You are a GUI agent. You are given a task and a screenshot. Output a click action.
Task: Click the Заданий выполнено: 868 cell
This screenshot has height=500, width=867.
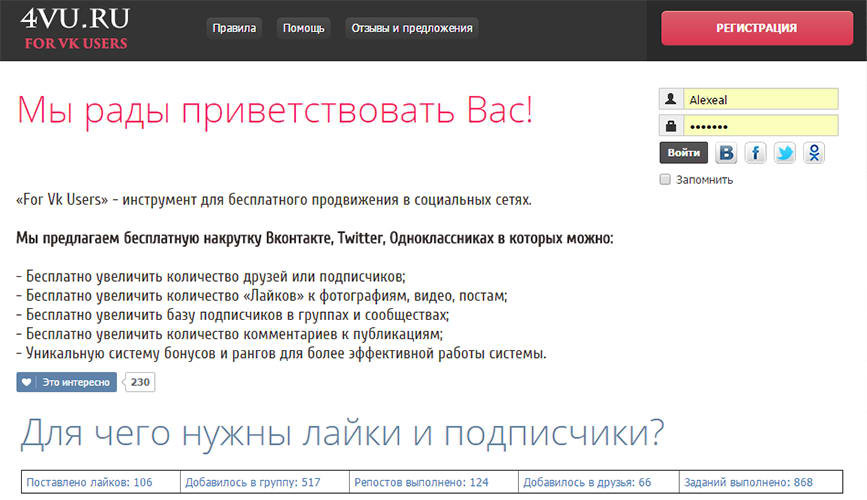point(761,482)
